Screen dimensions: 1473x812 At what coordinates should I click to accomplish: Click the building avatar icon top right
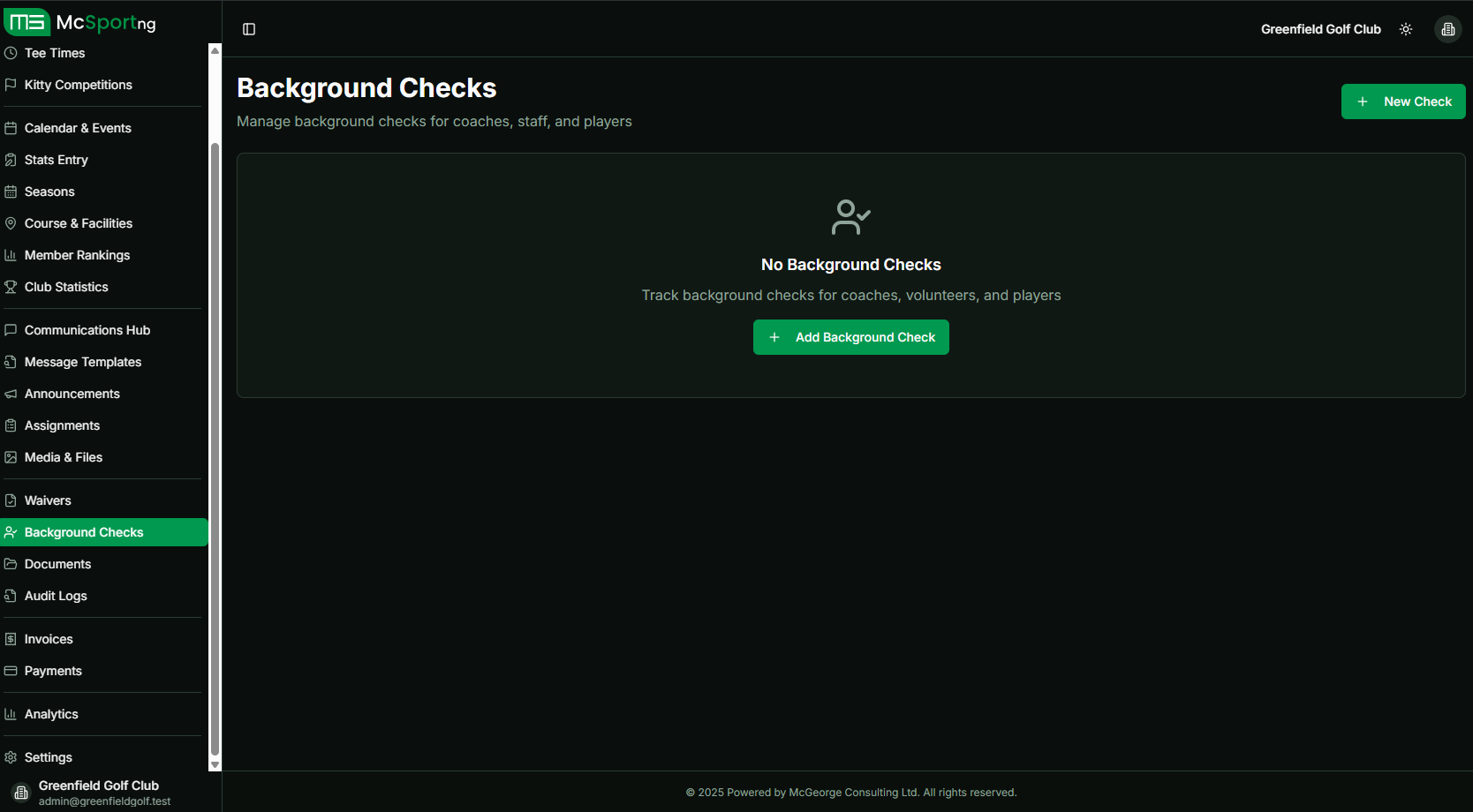(1447, 28)
